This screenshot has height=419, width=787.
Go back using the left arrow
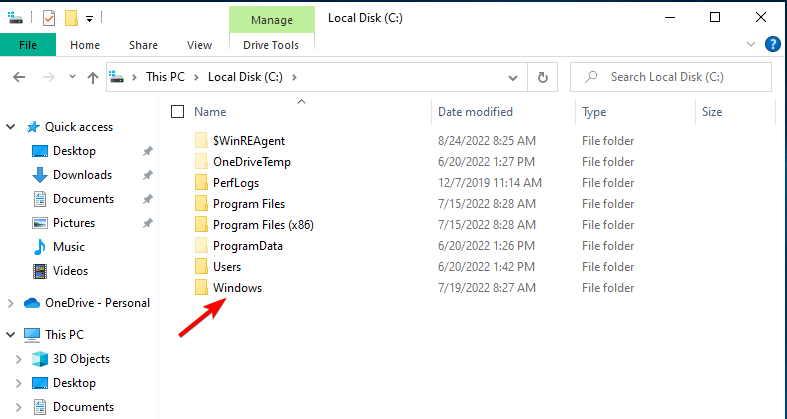[19, 77]
